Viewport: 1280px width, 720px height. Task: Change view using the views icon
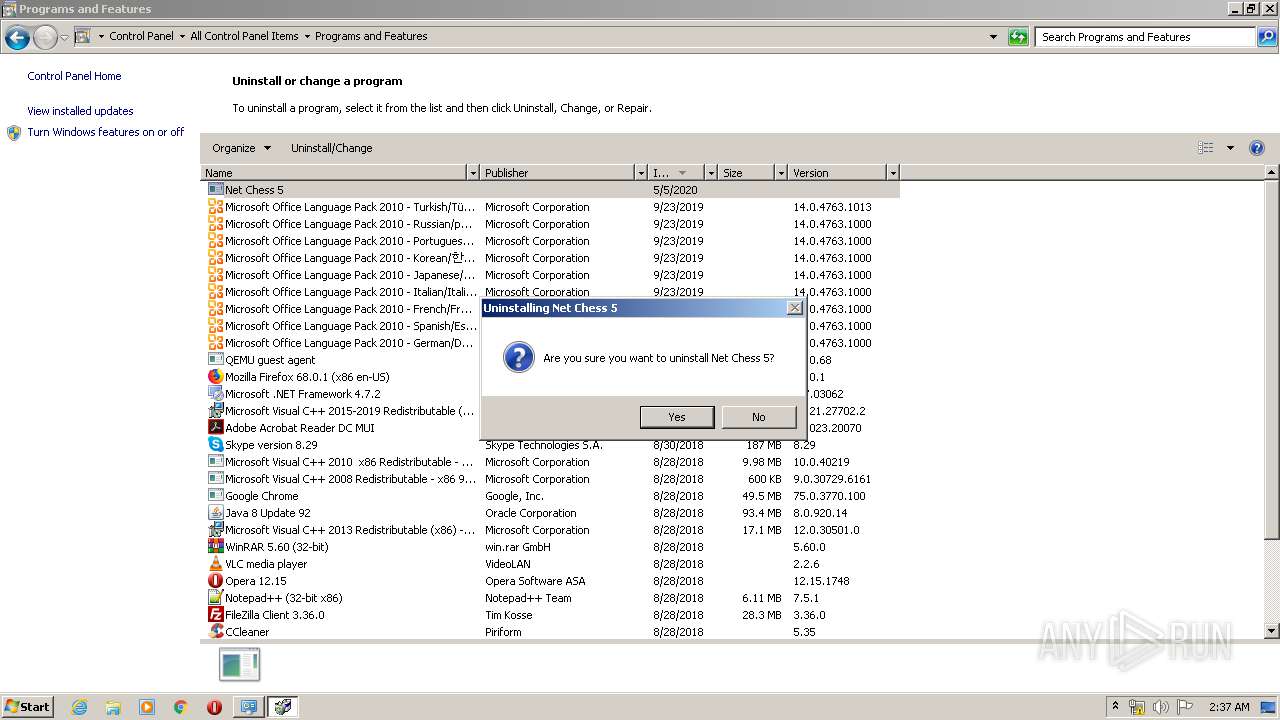[x=1206, y=148]
